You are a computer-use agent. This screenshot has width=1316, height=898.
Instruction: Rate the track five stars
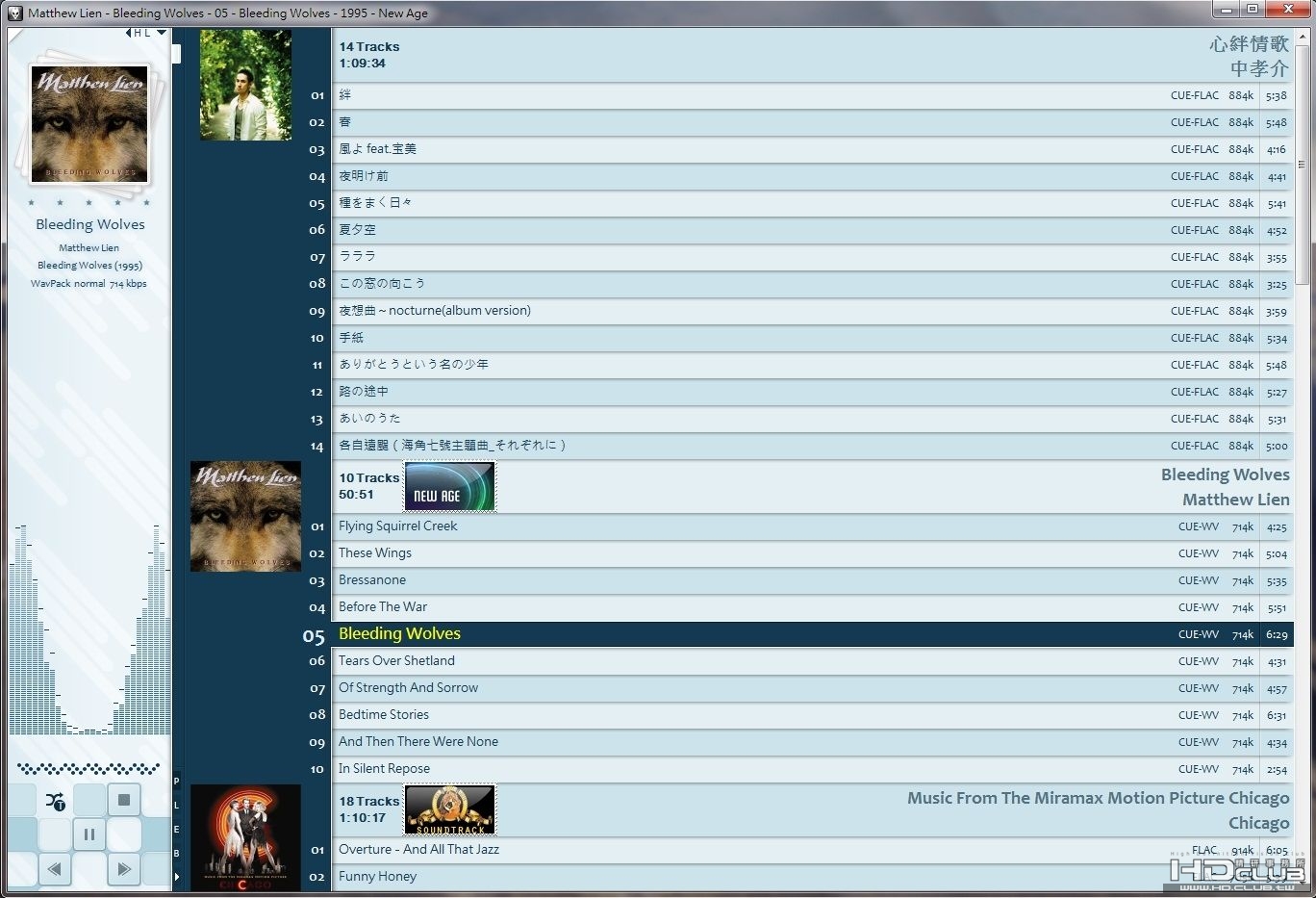click(x=147, y=203)
